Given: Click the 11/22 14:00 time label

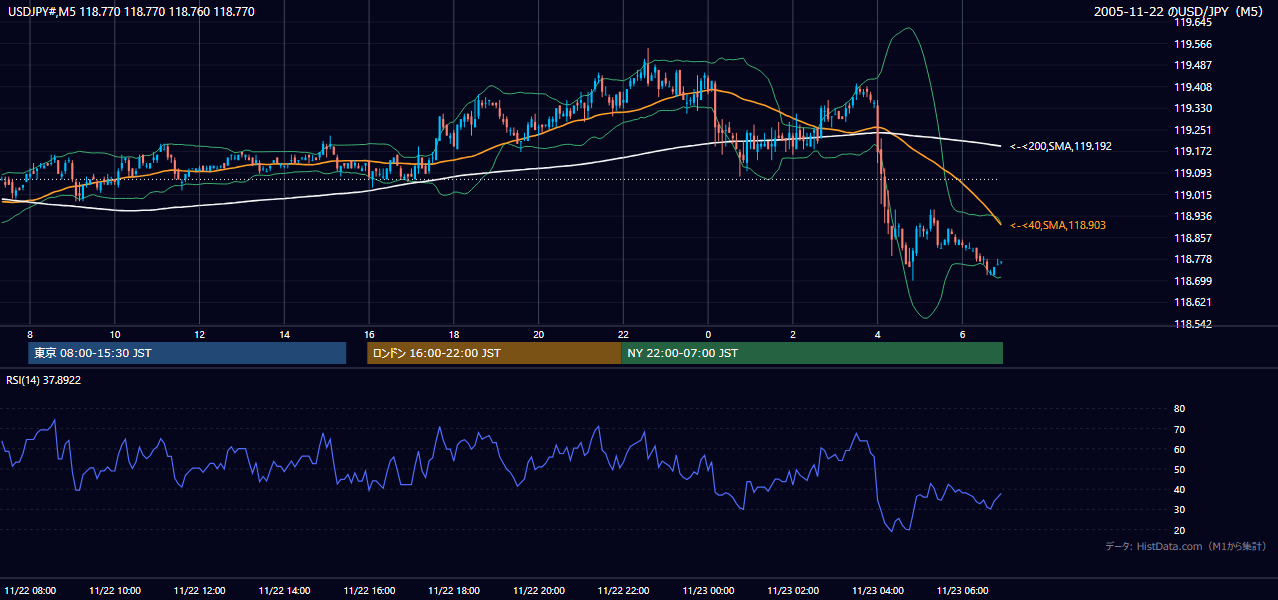Looking at the screenshot, I should [285, 590].
